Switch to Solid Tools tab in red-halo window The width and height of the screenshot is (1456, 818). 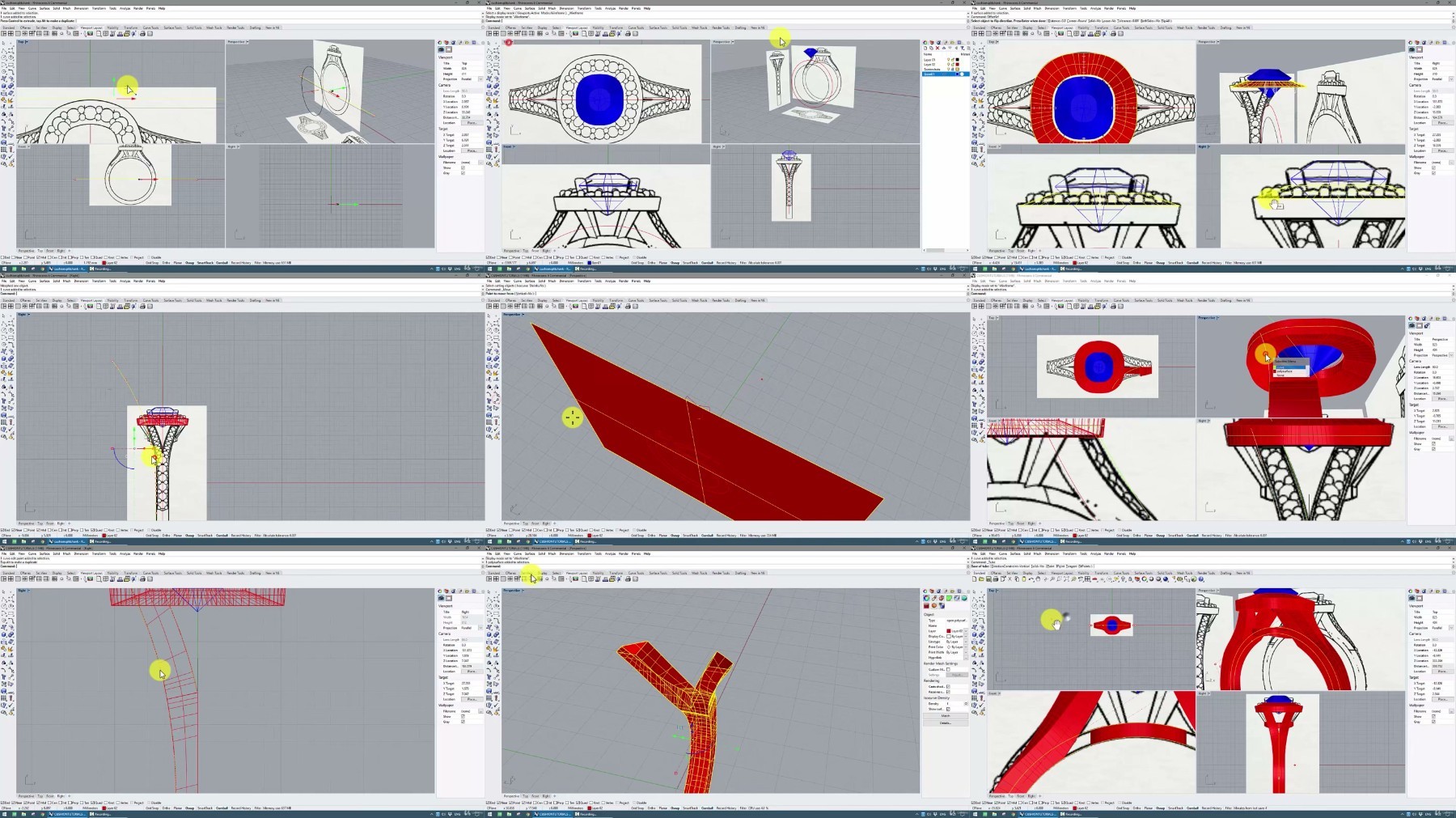1165,28
